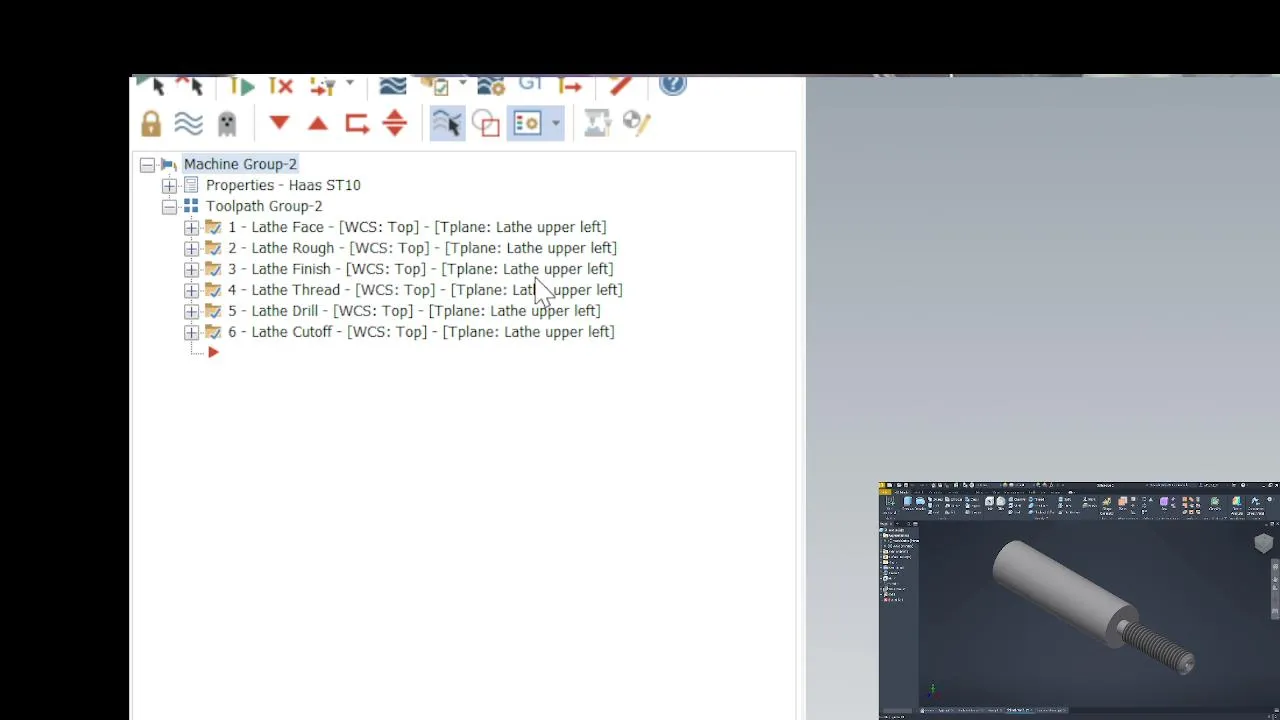Toggle selection folder of Lathe Face operation
Image resolution: width=1280 pixels, height=720 pixels.
coord(213,227)
